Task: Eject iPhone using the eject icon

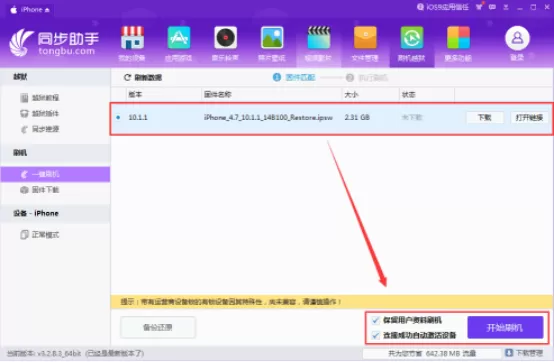Action: [x=47, y=10]
